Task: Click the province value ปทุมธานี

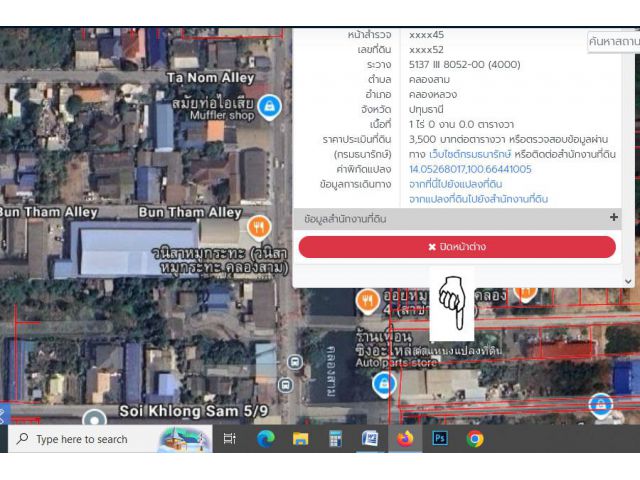Action: (426, 109)
